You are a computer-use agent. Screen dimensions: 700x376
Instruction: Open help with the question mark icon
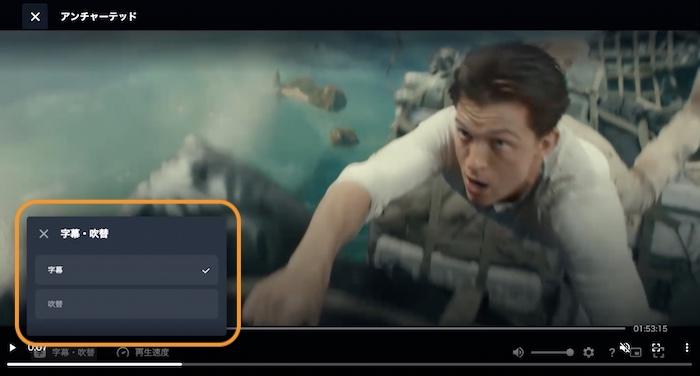[612, 353]
